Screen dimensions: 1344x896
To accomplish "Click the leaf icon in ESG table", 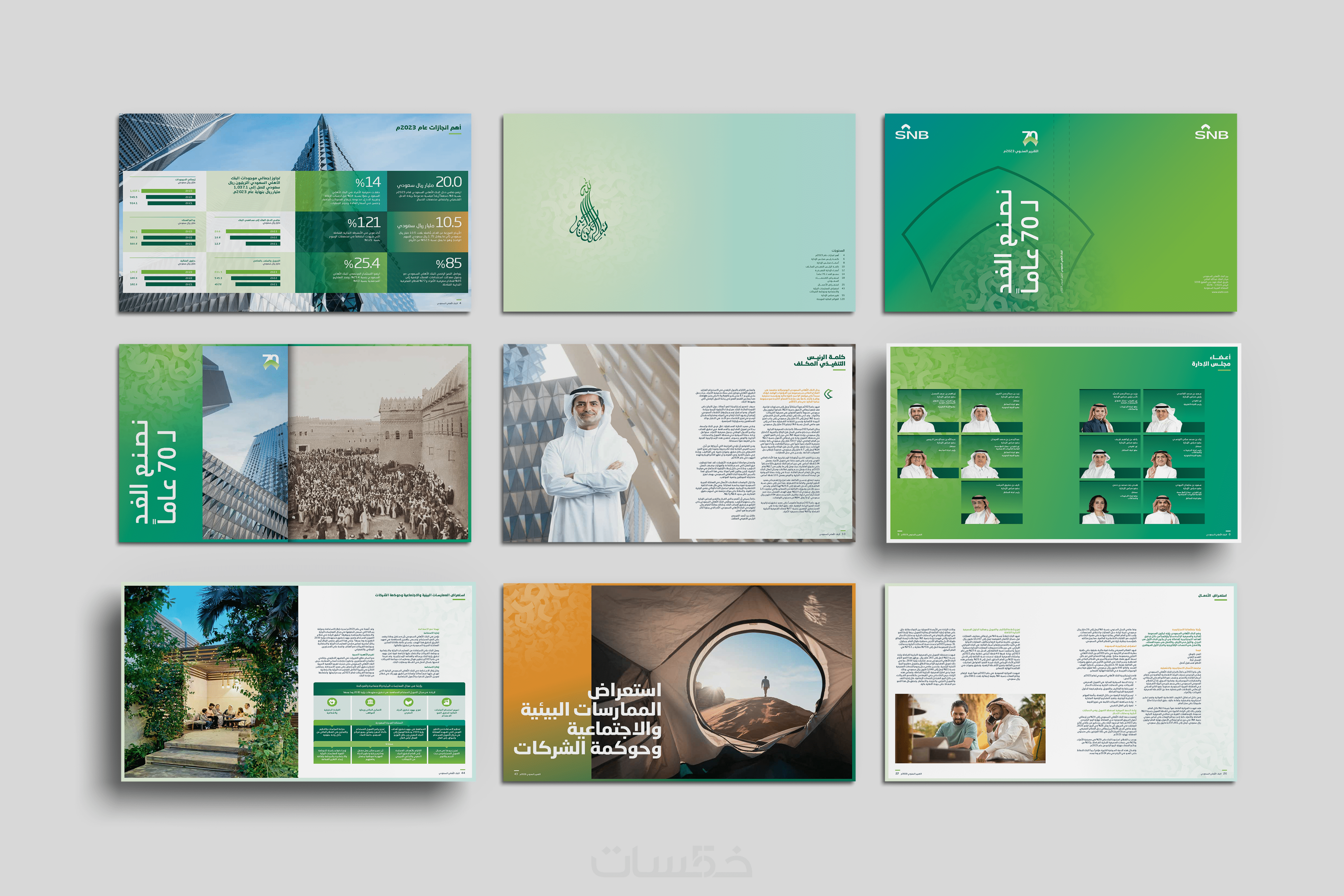I will 409,702.
